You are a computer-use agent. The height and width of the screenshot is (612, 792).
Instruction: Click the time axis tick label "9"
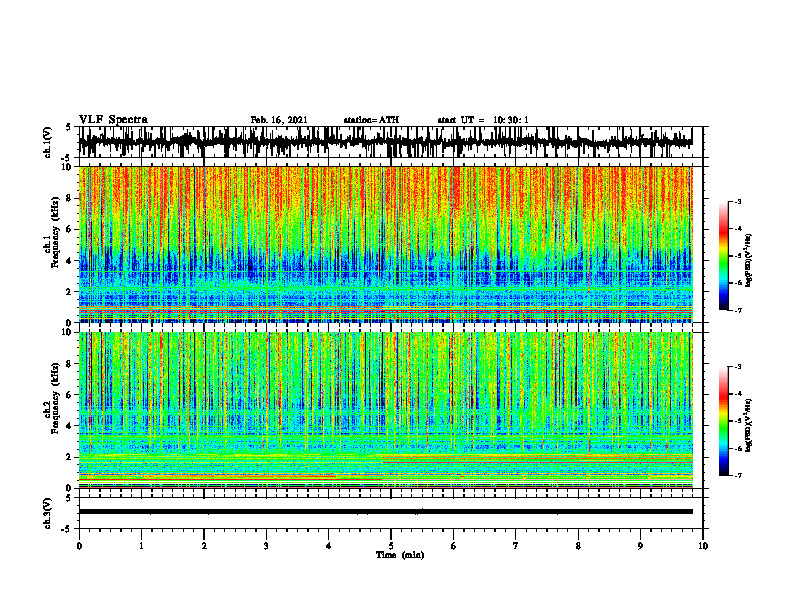point(640,546)
